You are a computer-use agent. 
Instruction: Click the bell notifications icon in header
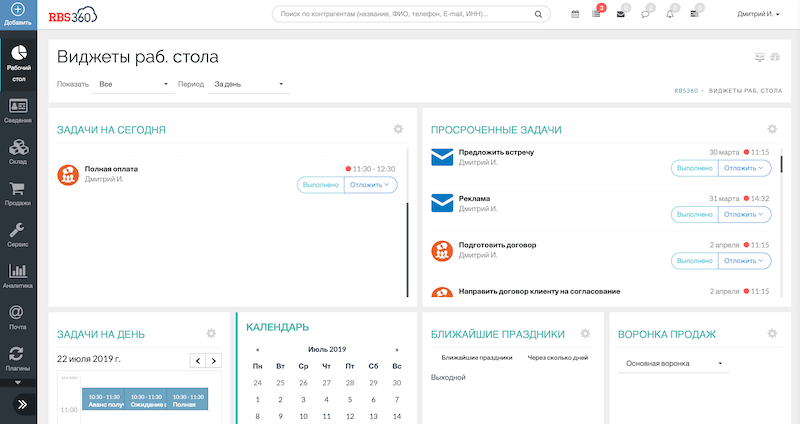click(670, 14)
